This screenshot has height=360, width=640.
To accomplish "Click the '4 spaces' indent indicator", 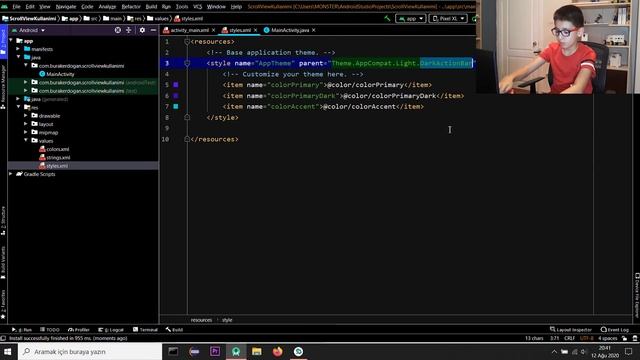I will tap(608, 338).
